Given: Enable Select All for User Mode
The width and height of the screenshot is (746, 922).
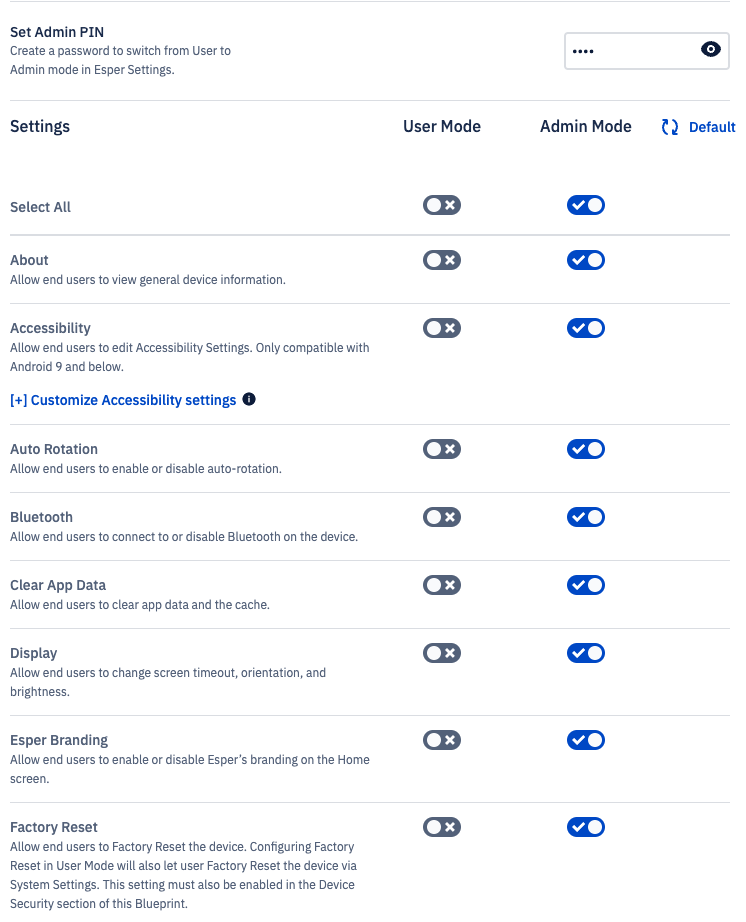Looking at the screenshot, I should pyautogui.click(x=441, y=205).
